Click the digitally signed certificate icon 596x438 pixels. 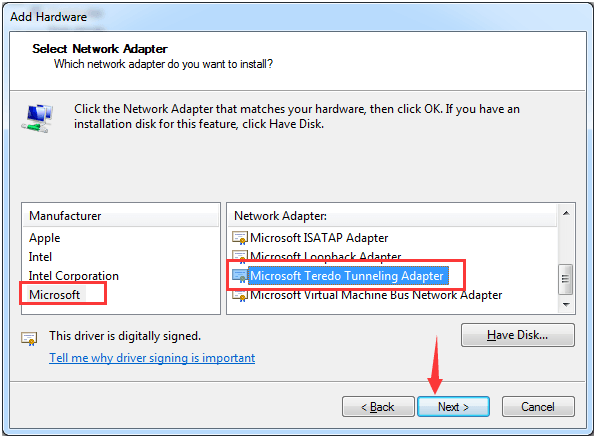(x=29, y=338)
